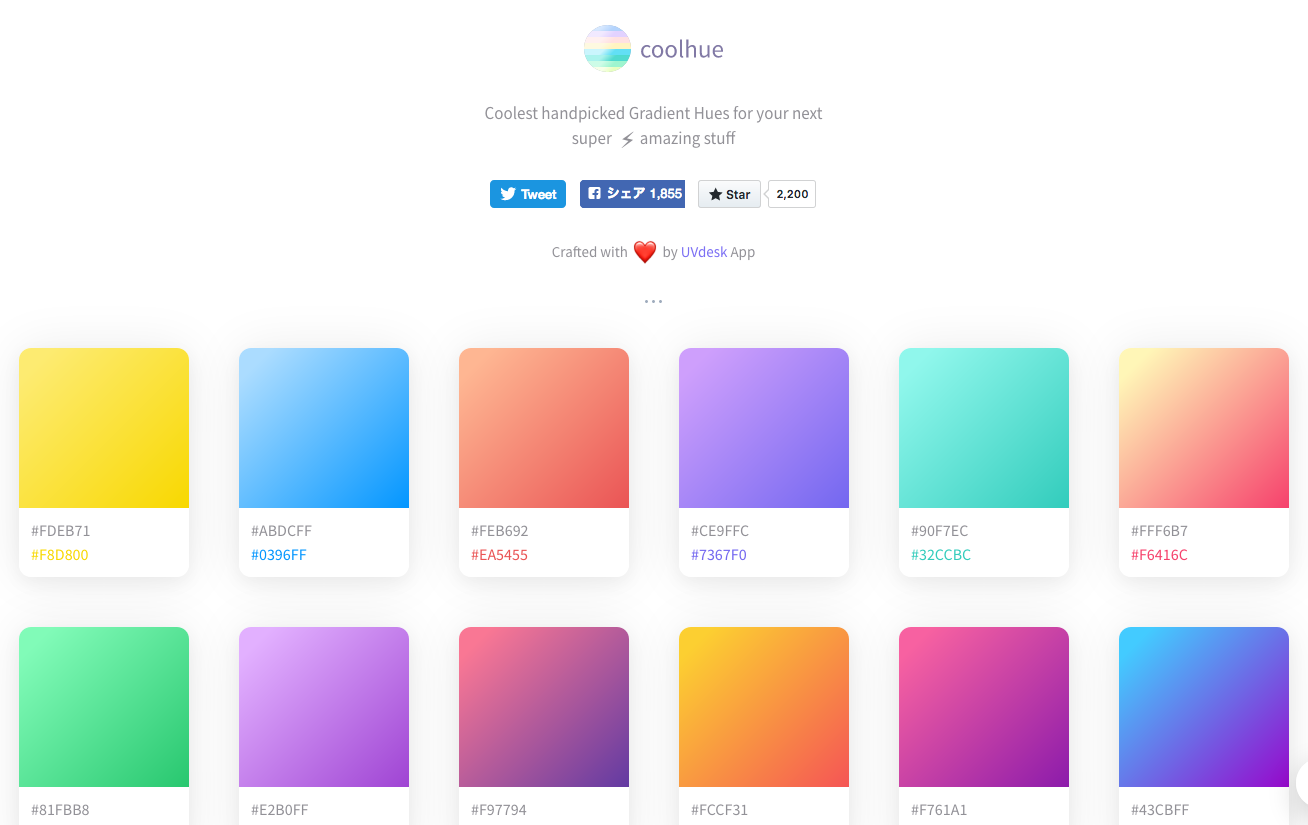Select the blue-violet #43CBFF gradient swatch
This screenshot has height=825, width=1308.
[1204, 707]
